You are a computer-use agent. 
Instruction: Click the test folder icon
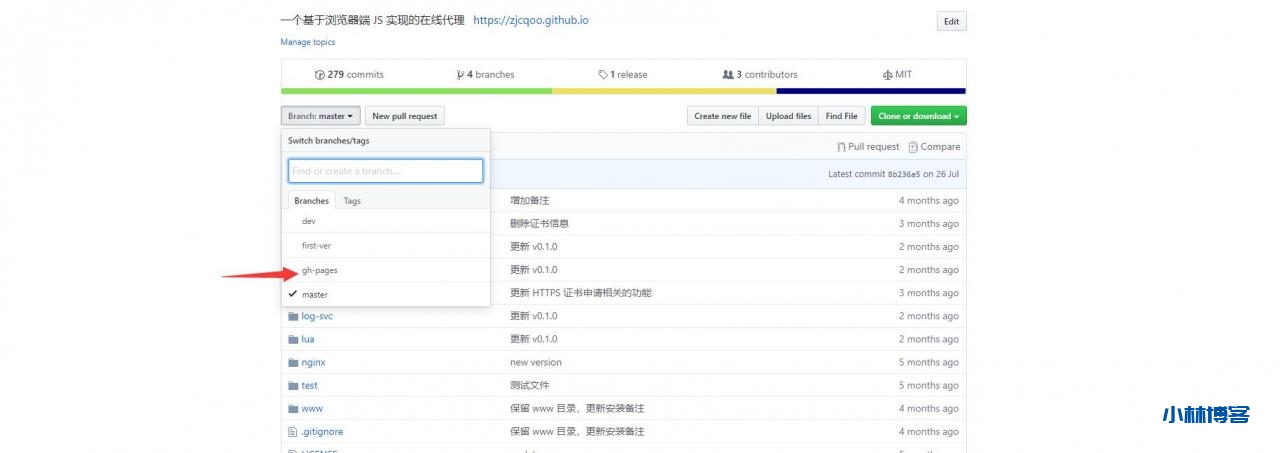coord(293,385)
